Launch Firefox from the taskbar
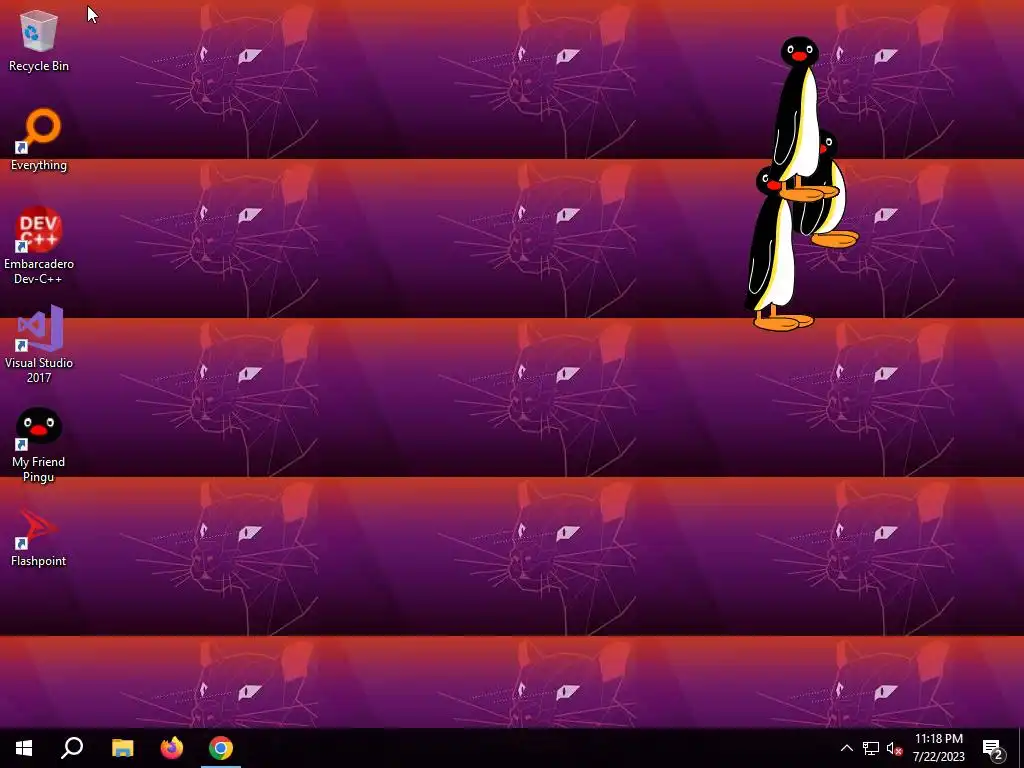This screenshot has height=768, width=1024. pos(172,748)
